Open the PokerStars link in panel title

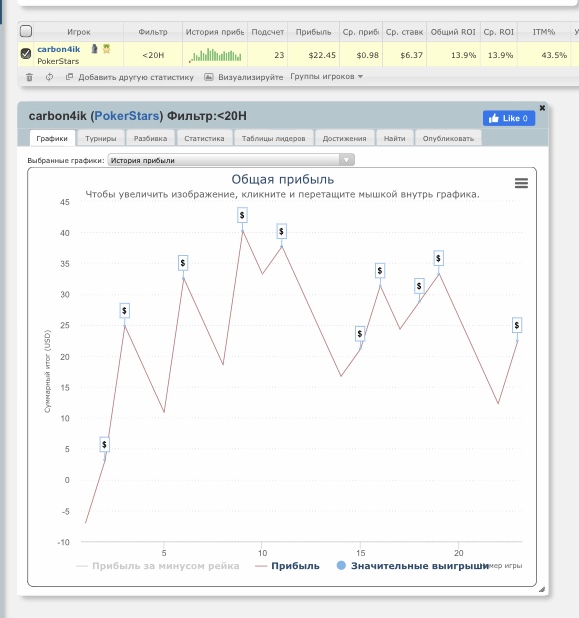(x=127, y=116)
